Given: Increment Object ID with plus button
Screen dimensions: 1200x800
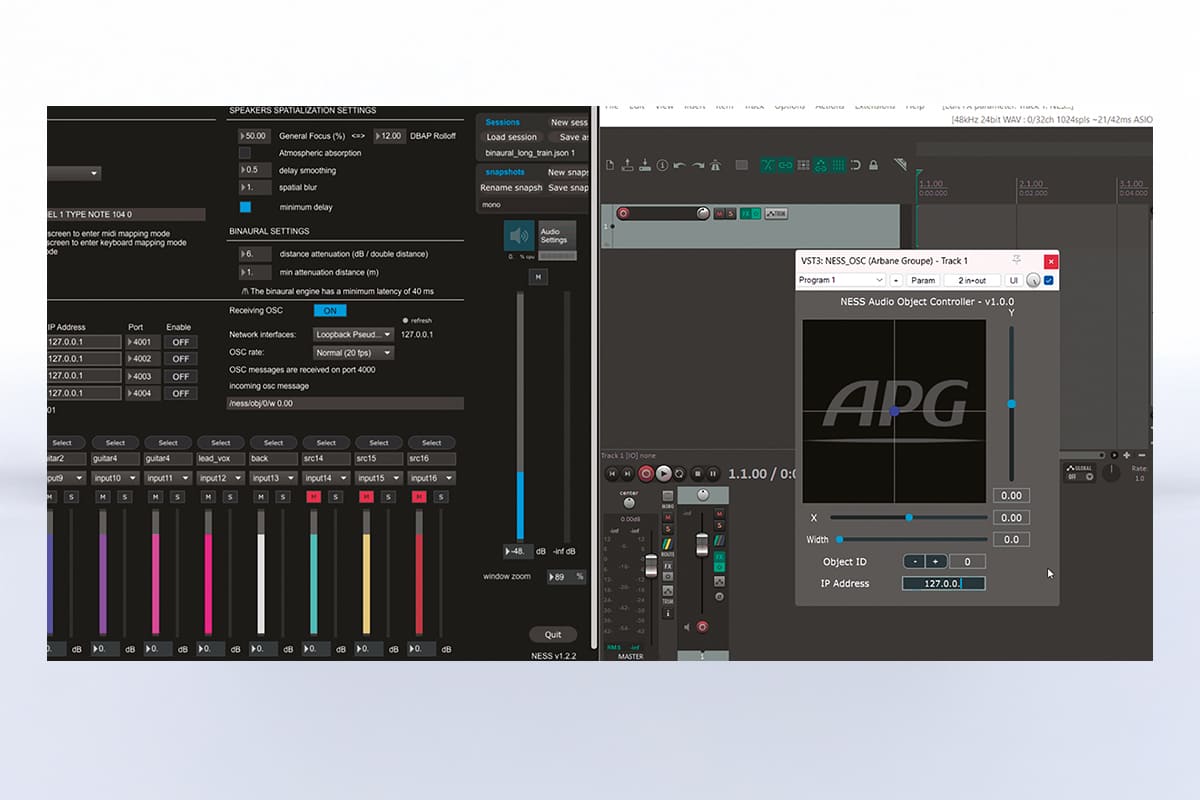Looking at the screenshot, I should click(x=936, y=562).
